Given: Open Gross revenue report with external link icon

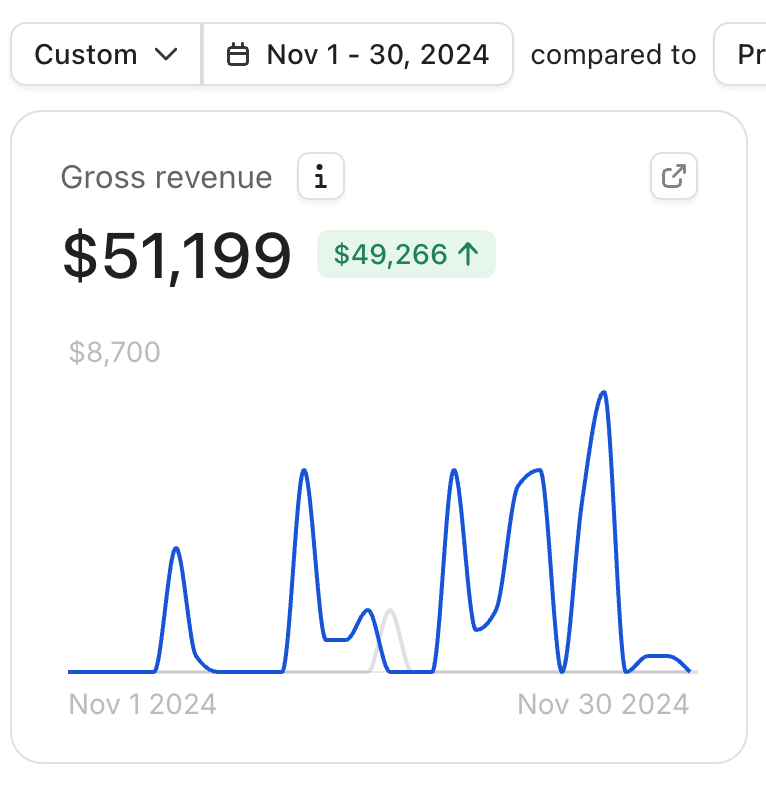Looking at the screenshot, I should tap(674, 178).
